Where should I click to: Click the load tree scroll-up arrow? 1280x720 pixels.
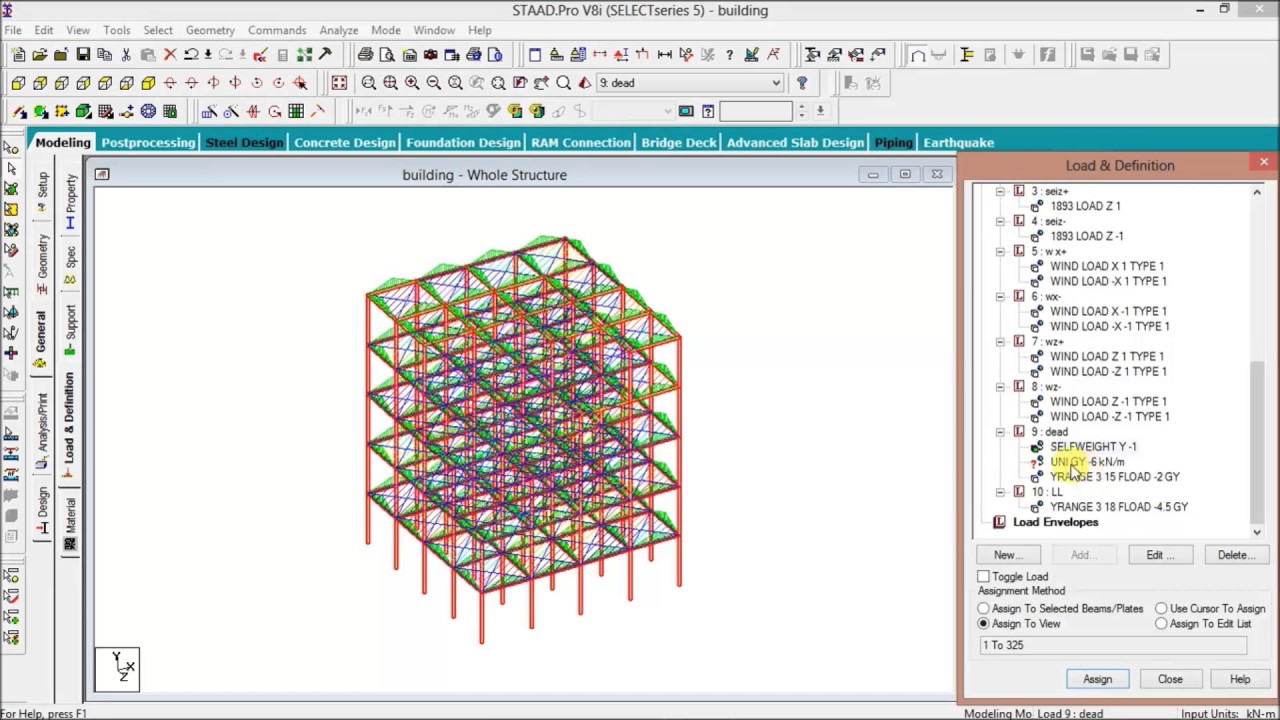(1257, 192)
